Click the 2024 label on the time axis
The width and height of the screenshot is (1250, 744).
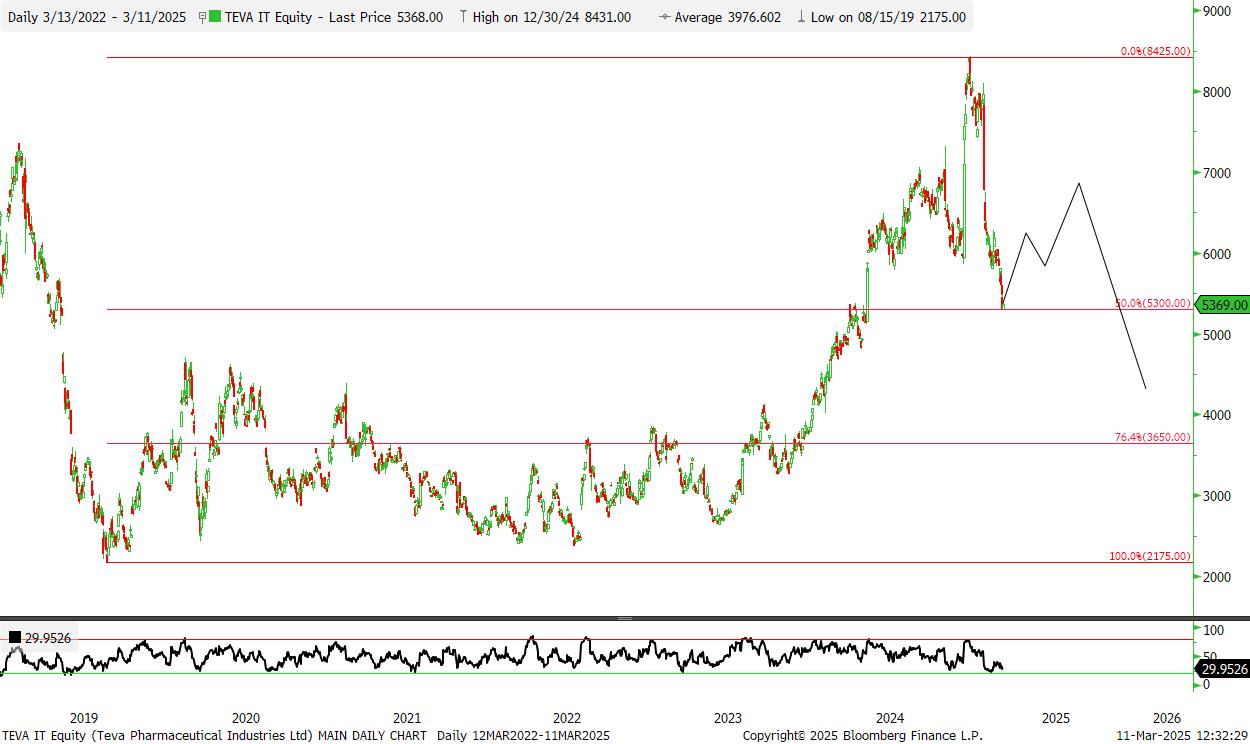tap(889, 718)
